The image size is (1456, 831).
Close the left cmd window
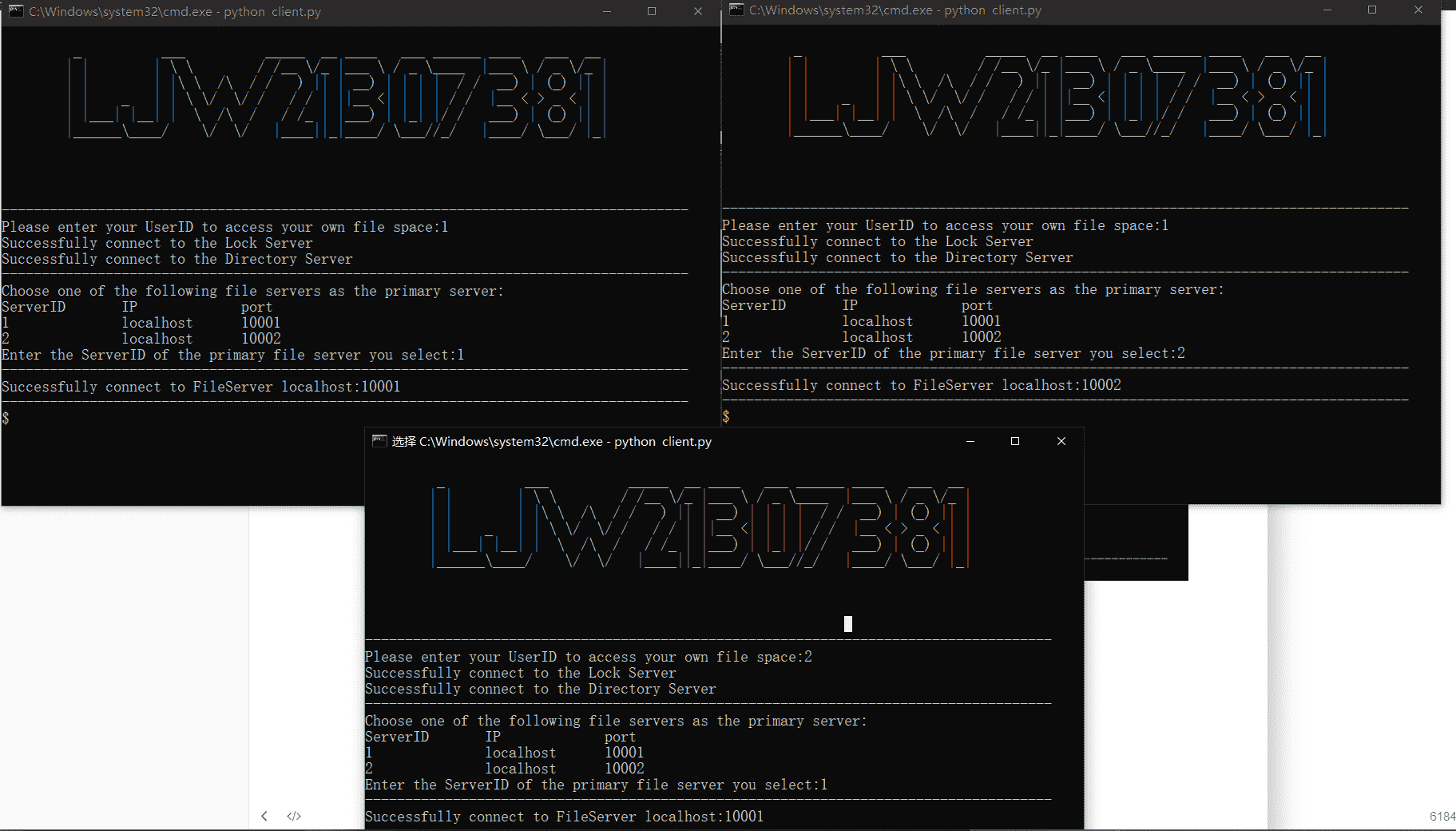click(x=698, y=11)
